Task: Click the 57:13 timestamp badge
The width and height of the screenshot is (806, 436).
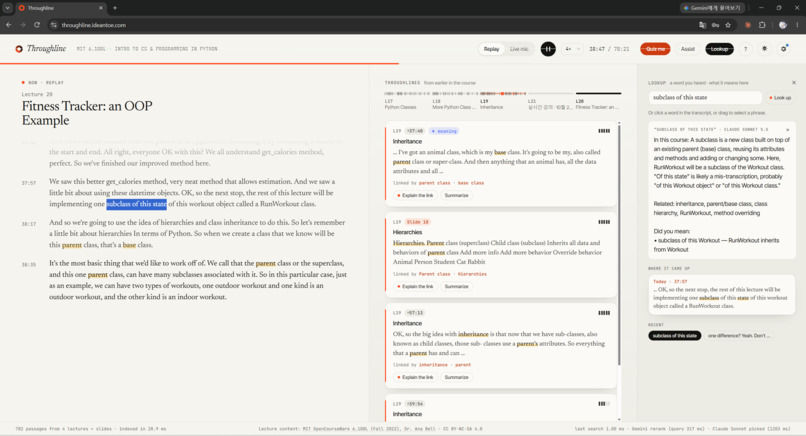Action: pos(415,313)
